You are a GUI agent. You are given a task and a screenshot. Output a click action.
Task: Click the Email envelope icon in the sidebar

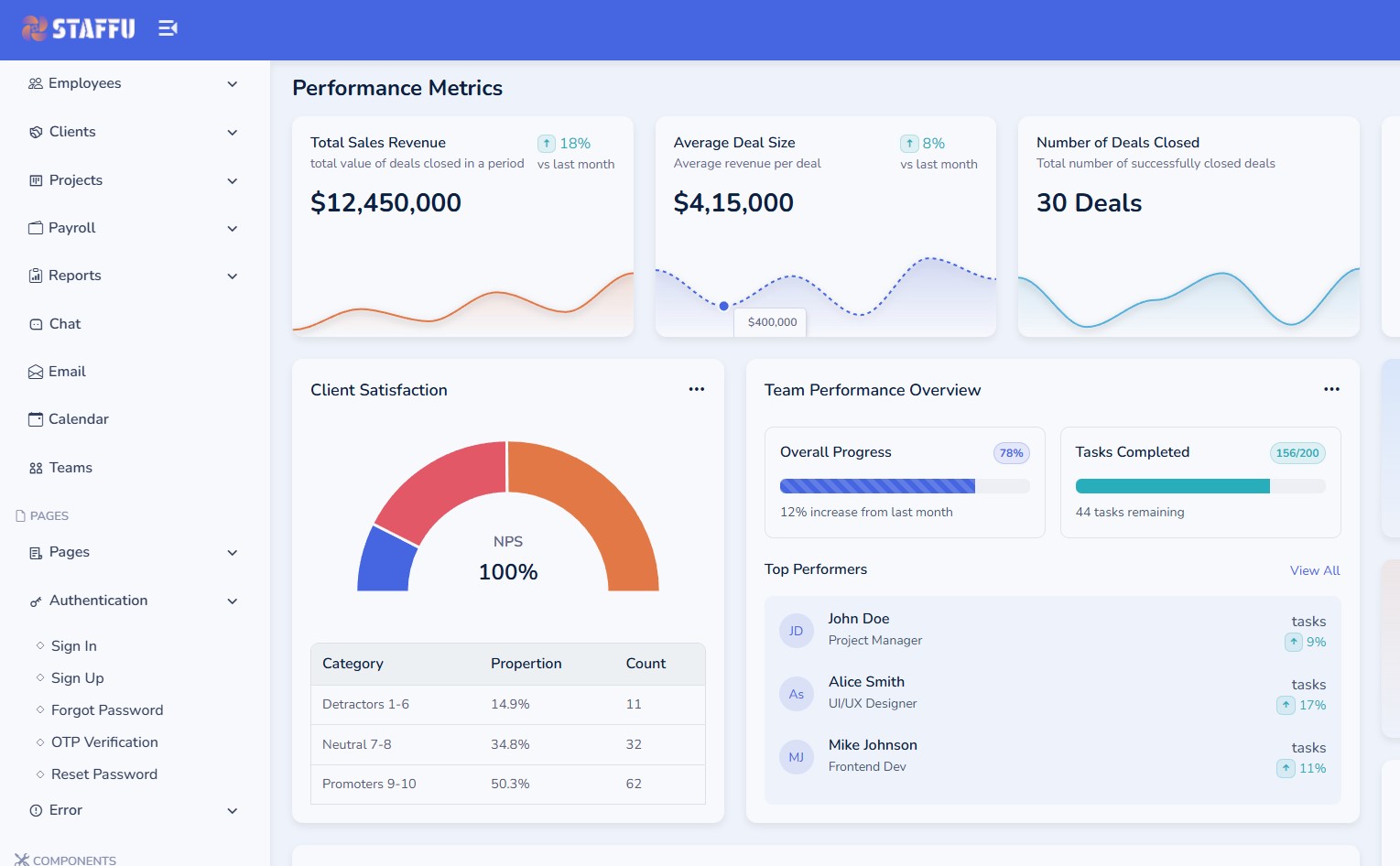(x=36, y=372)
